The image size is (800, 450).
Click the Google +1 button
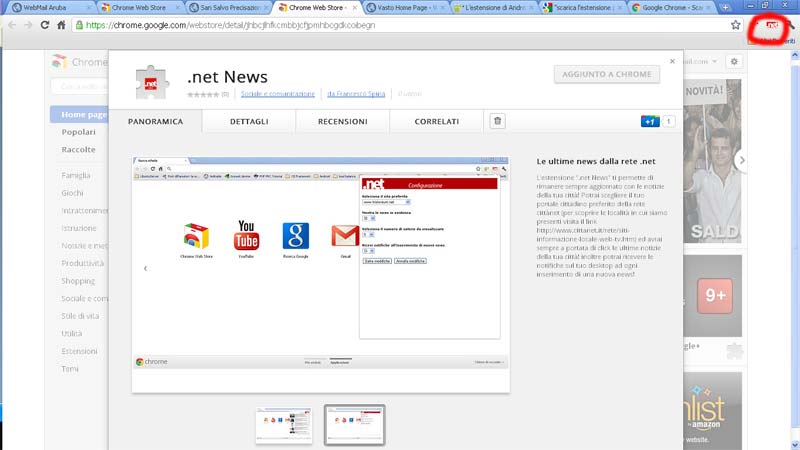coord(650,121)
